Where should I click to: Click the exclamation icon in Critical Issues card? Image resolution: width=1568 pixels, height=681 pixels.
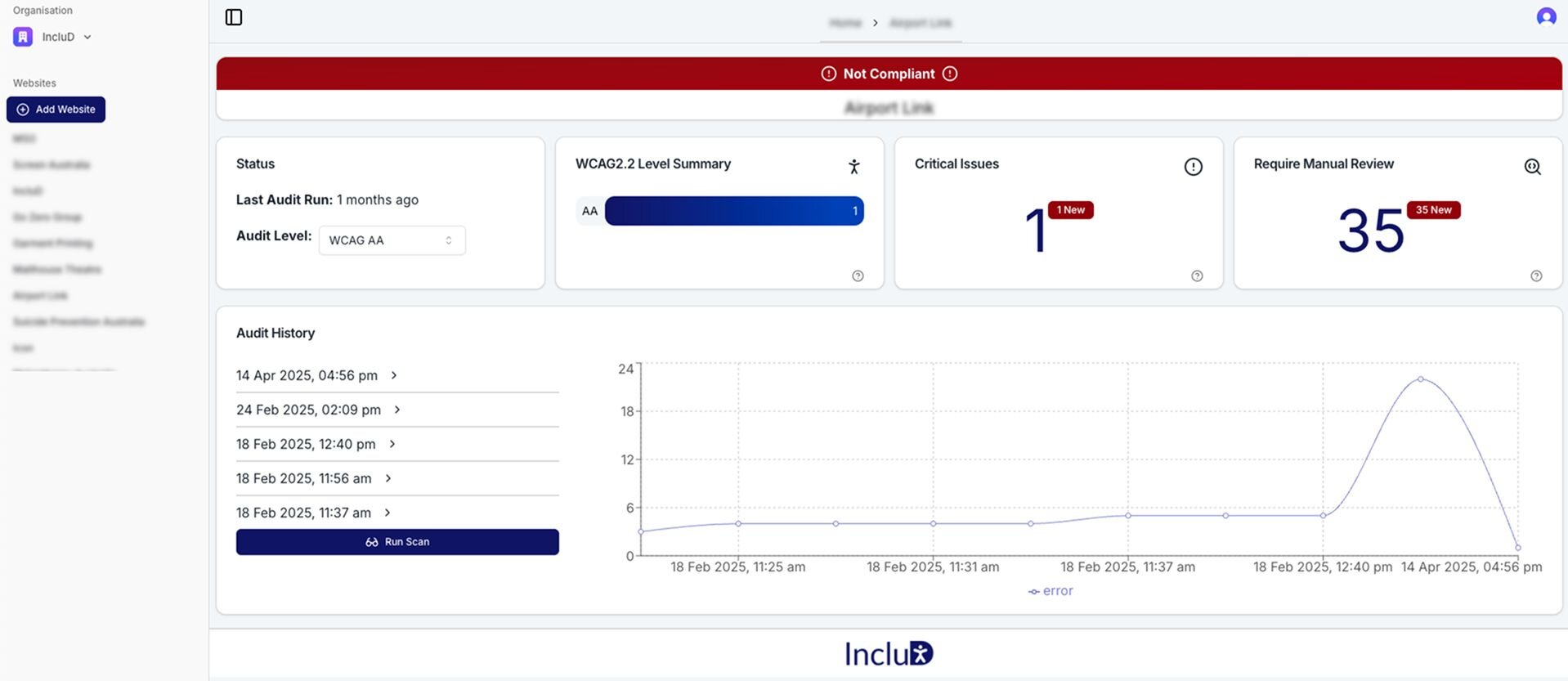[x=1194, y=167]
